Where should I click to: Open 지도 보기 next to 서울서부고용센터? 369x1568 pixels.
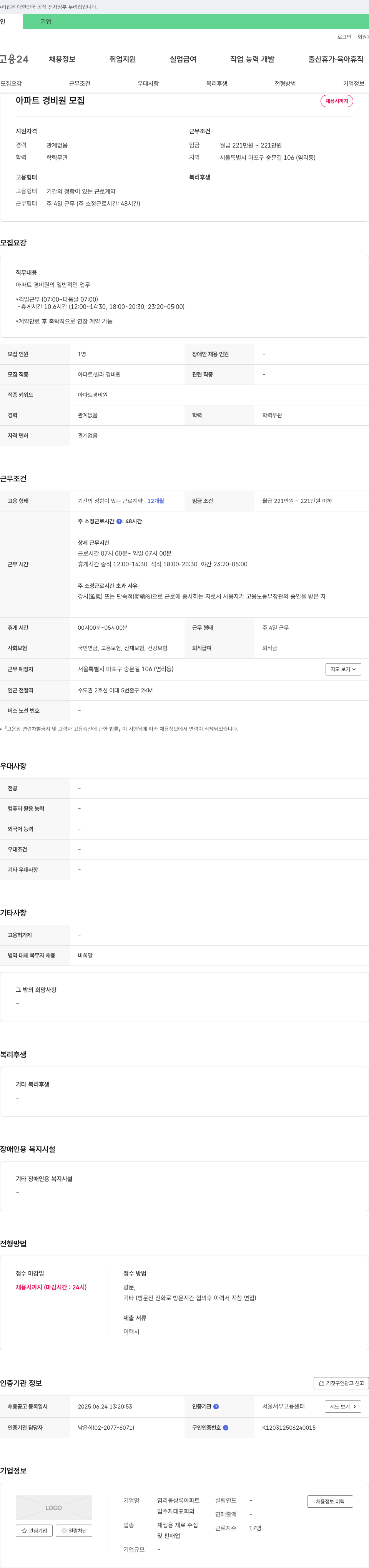coord(343,1407)
